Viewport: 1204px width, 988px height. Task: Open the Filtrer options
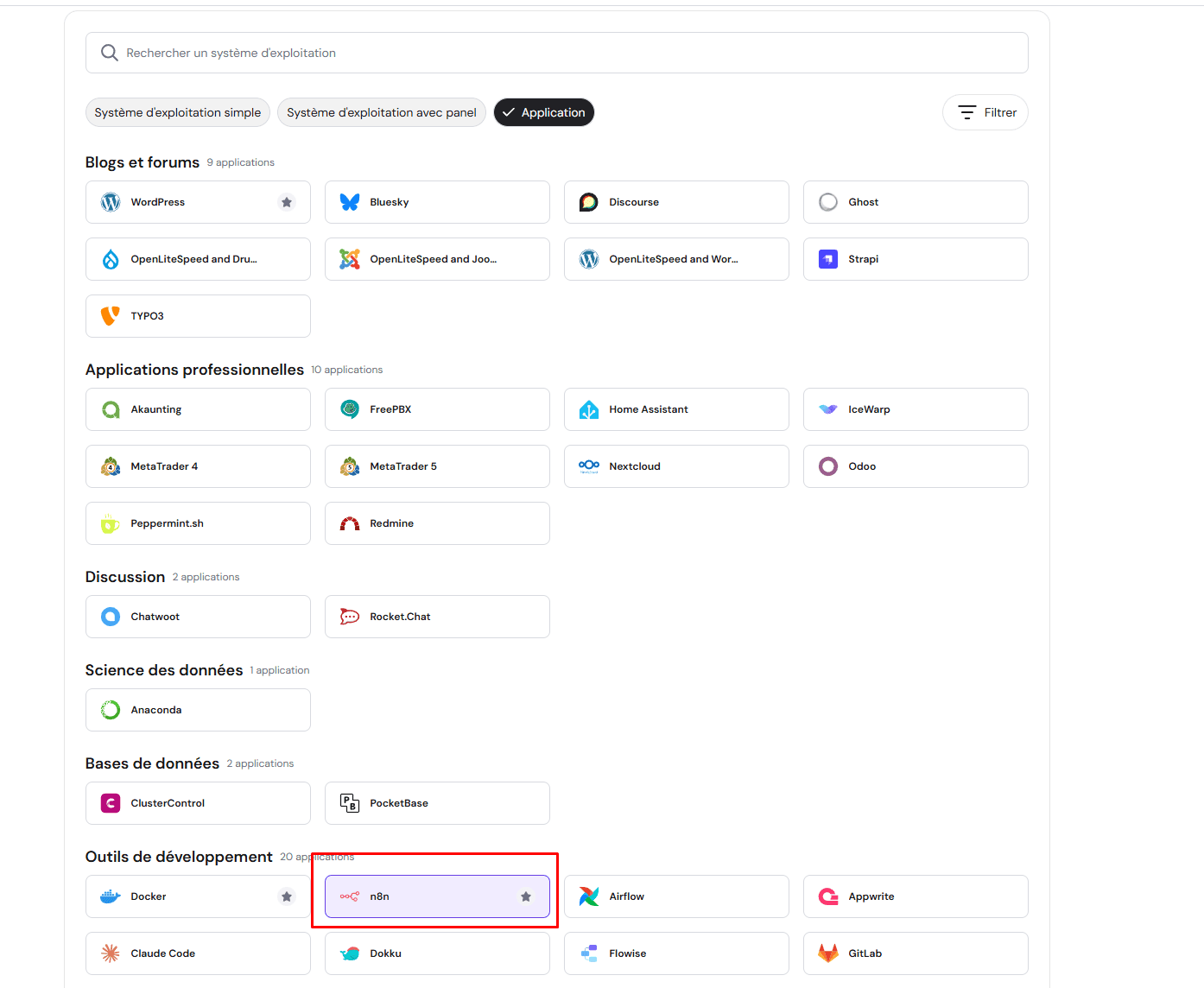(985, 112)
